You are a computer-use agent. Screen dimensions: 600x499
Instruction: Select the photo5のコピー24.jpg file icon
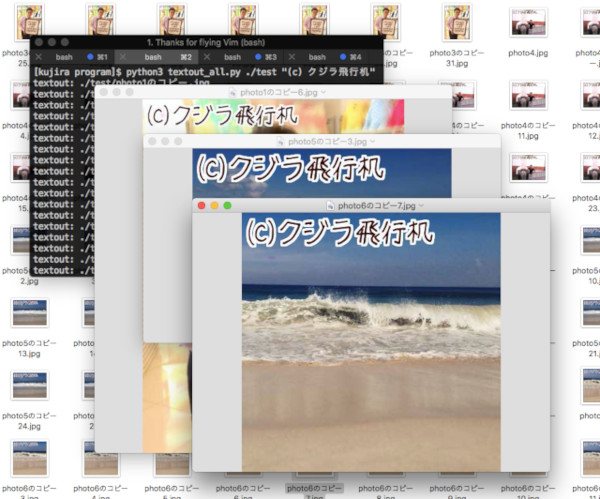pos(26,386)
